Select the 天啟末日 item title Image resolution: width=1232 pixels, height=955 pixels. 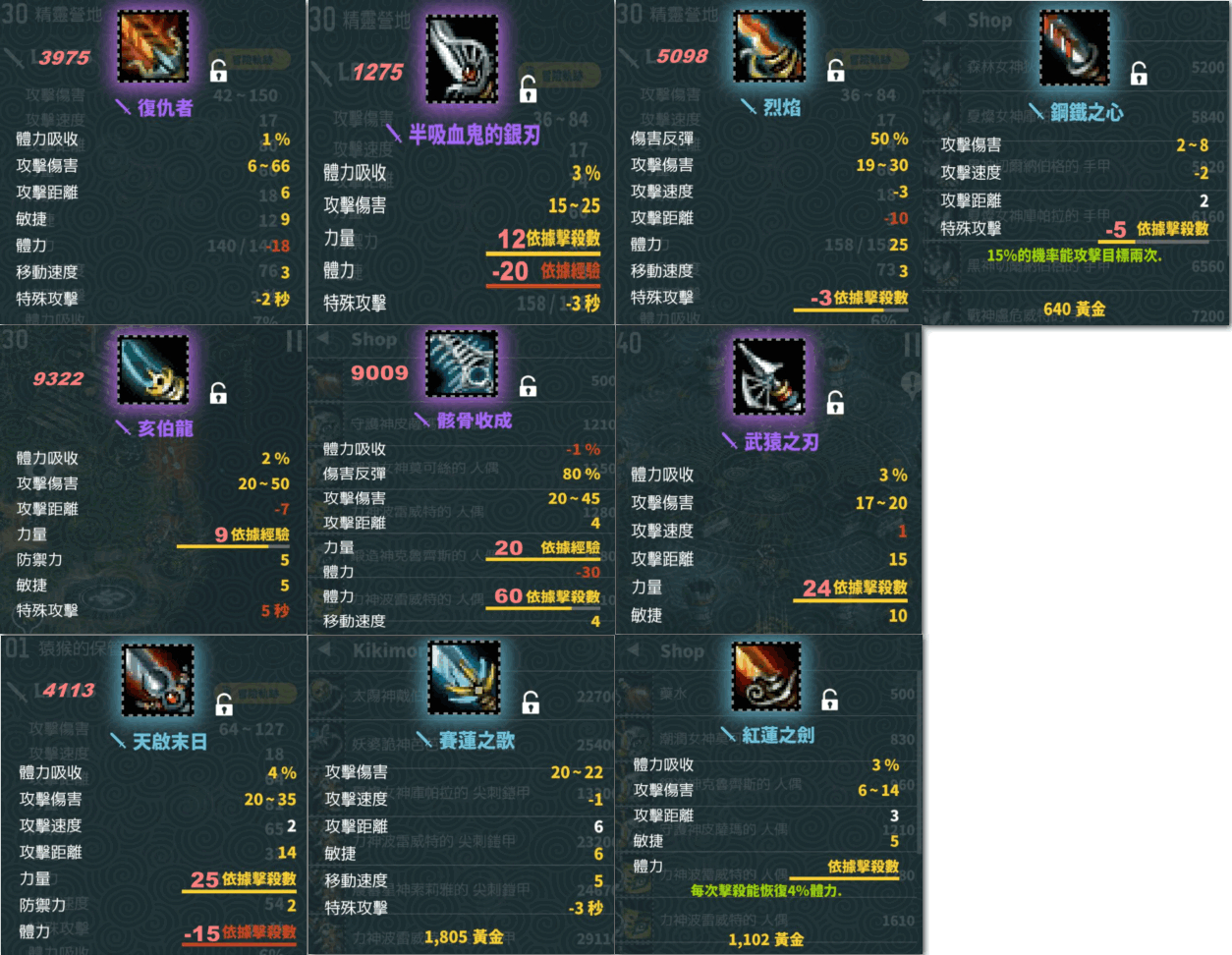point(170,742)
